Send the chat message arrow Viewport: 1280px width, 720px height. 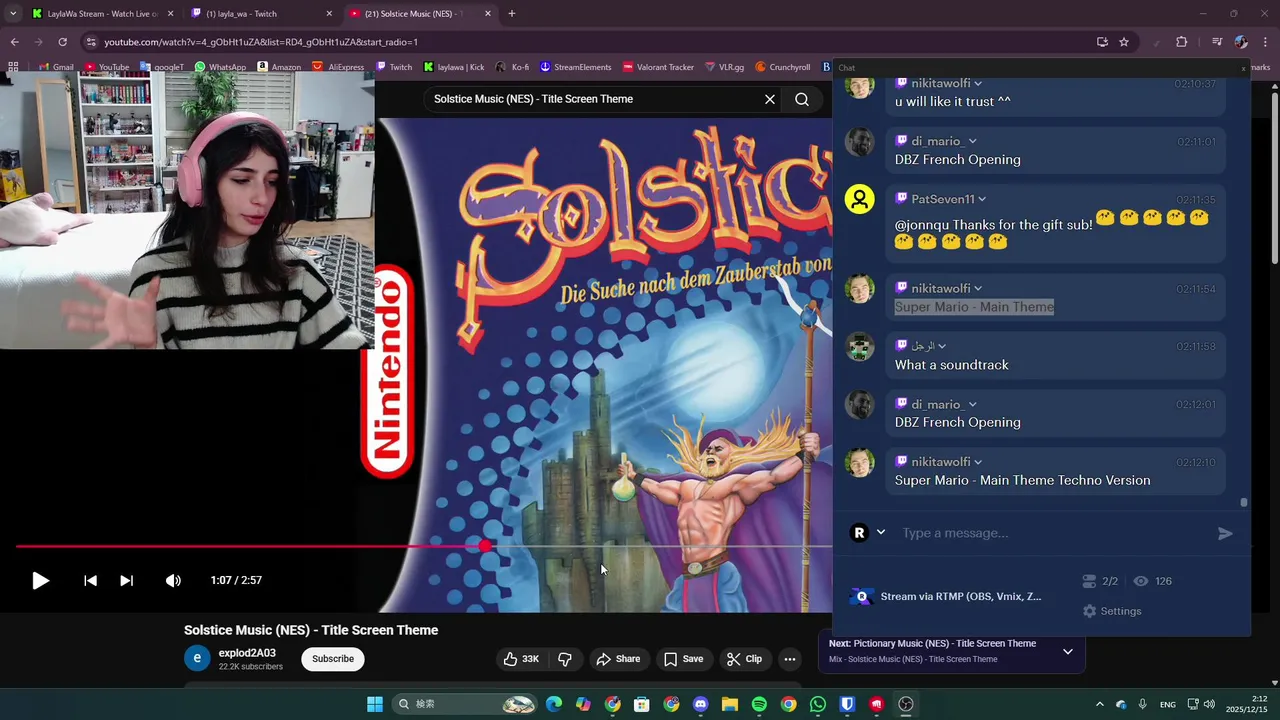click(x=1225, y=534)
